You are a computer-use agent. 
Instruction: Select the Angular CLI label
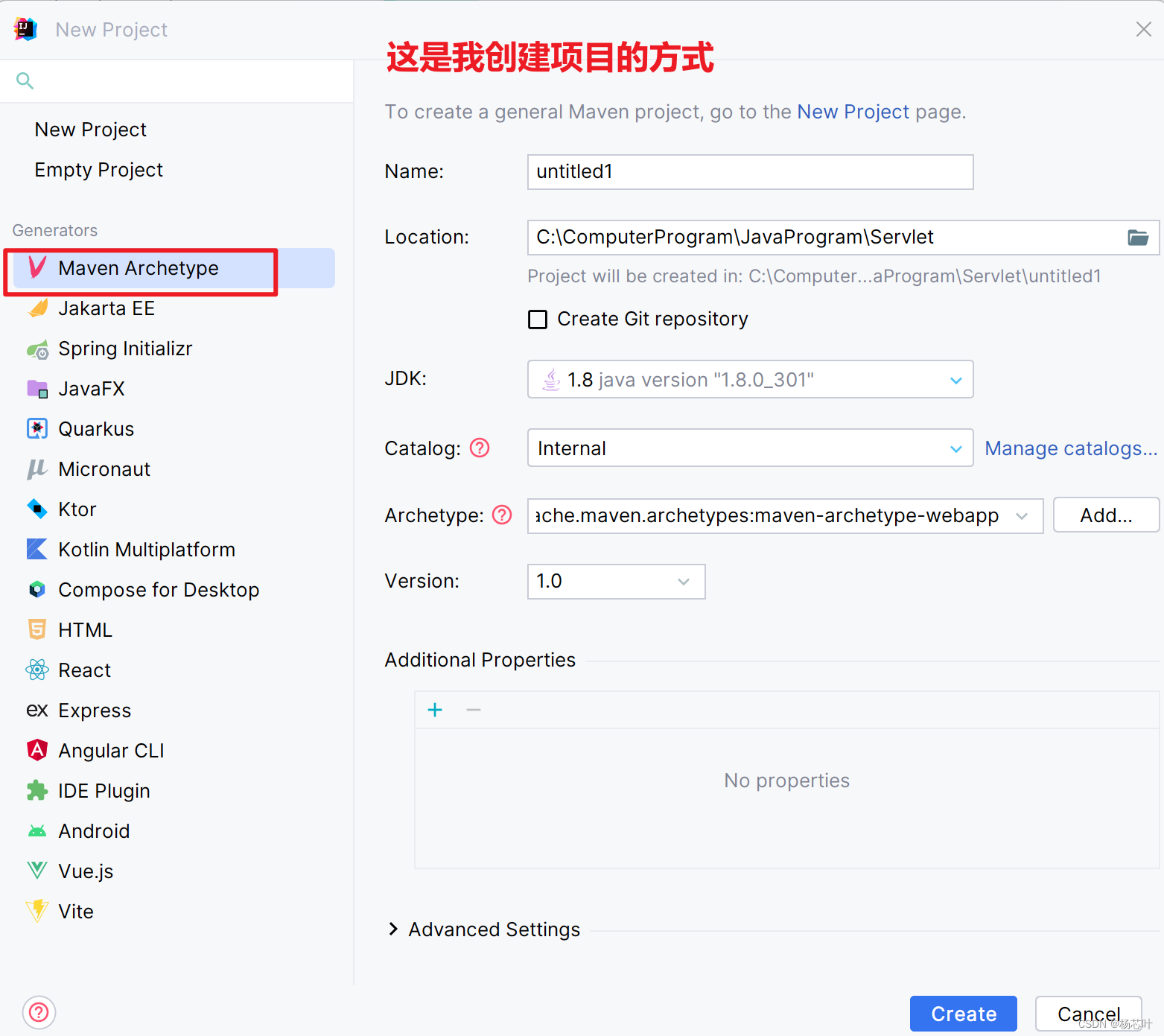[112, 751]
